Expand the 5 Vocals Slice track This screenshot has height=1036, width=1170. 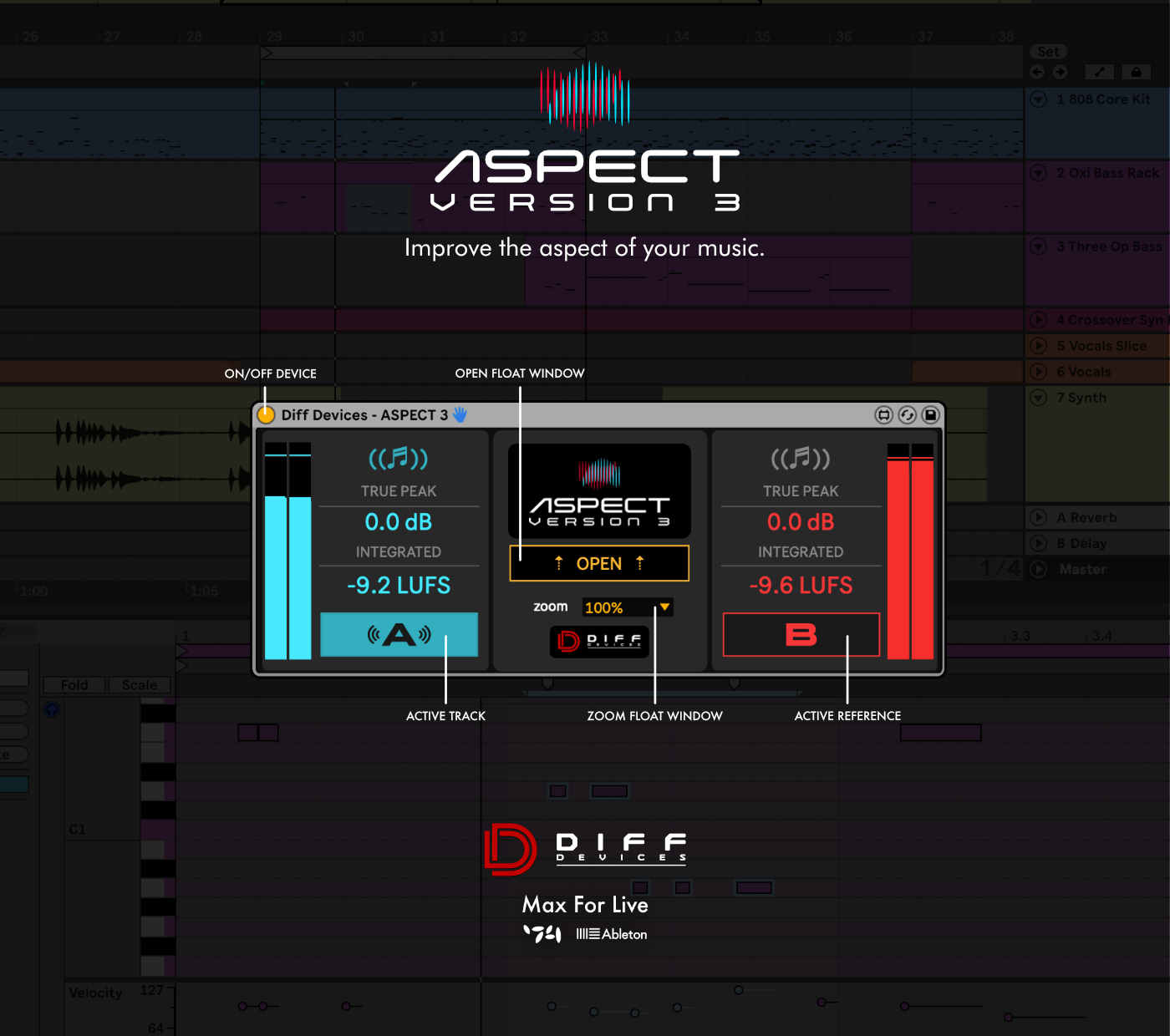pyautogui.click(x=1038, y=346)
